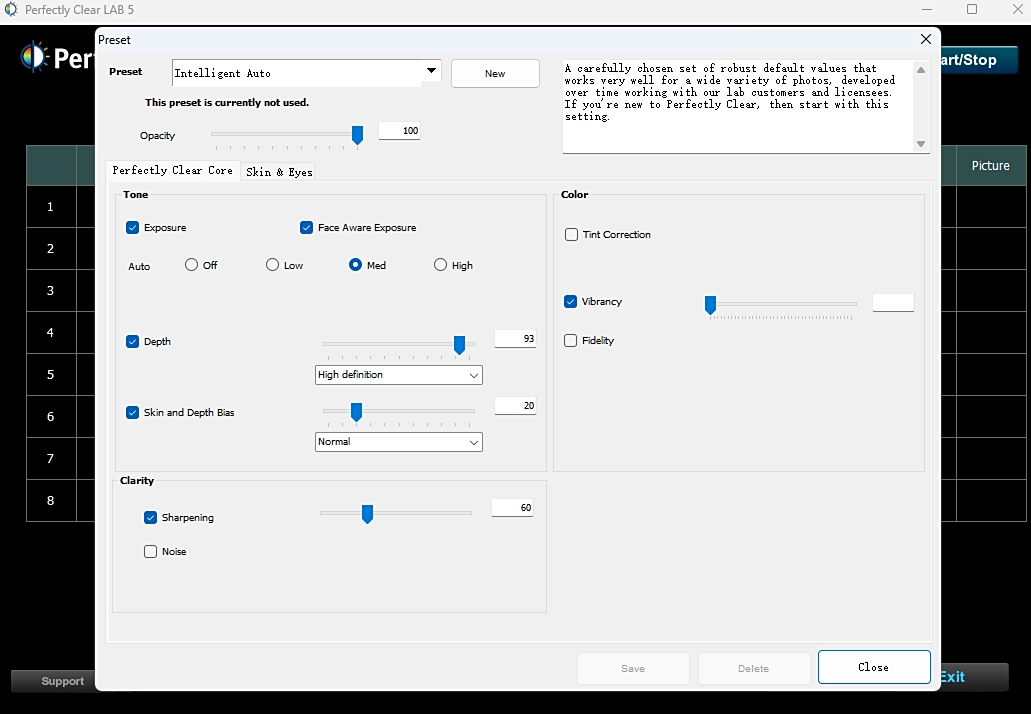This screenshot has width=1031, height=714.
Task: Click the Sharpening slider handle
Action: (x=368, y=513)
